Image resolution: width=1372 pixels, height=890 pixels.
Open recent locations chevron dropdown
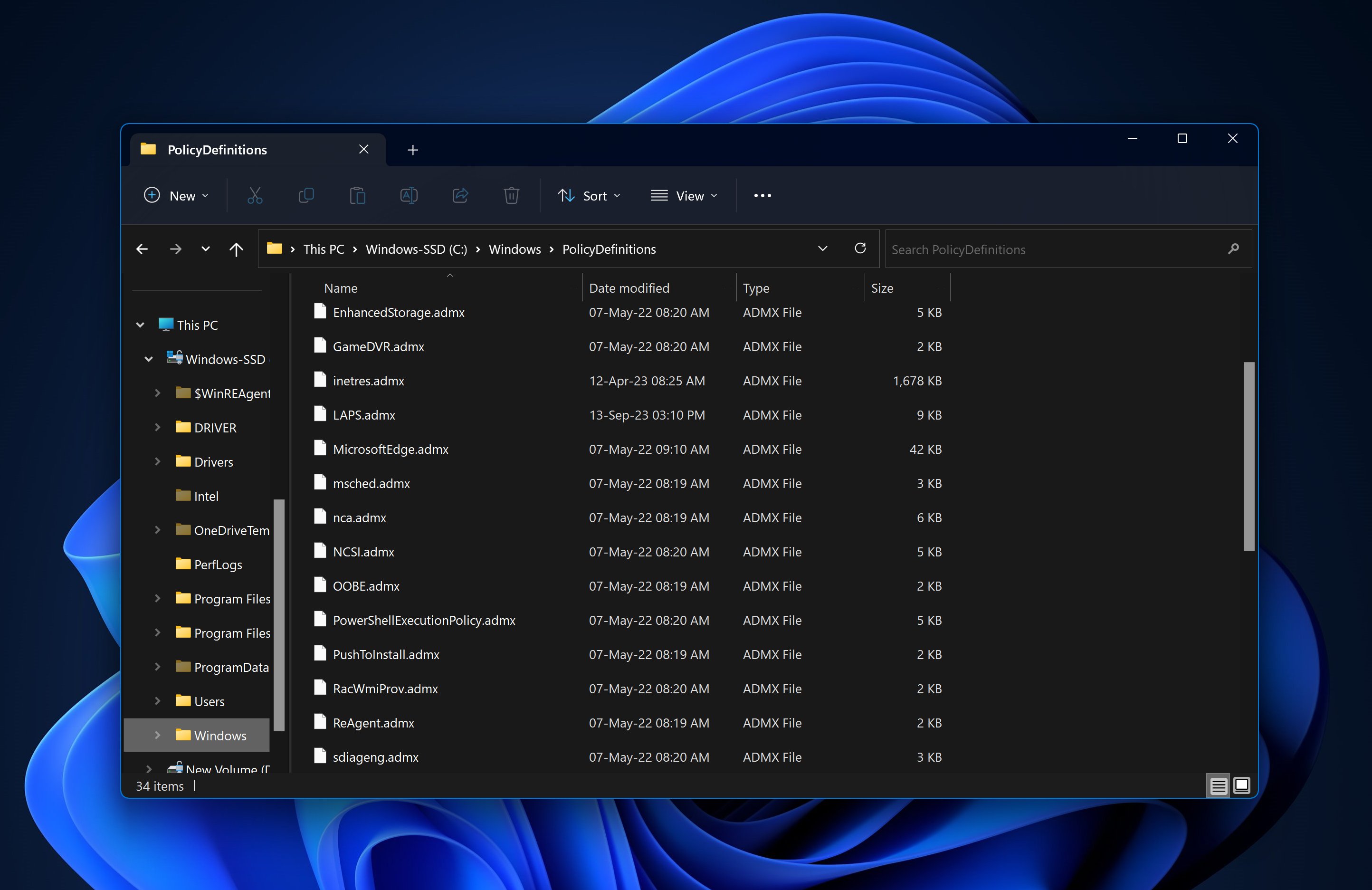205,249
